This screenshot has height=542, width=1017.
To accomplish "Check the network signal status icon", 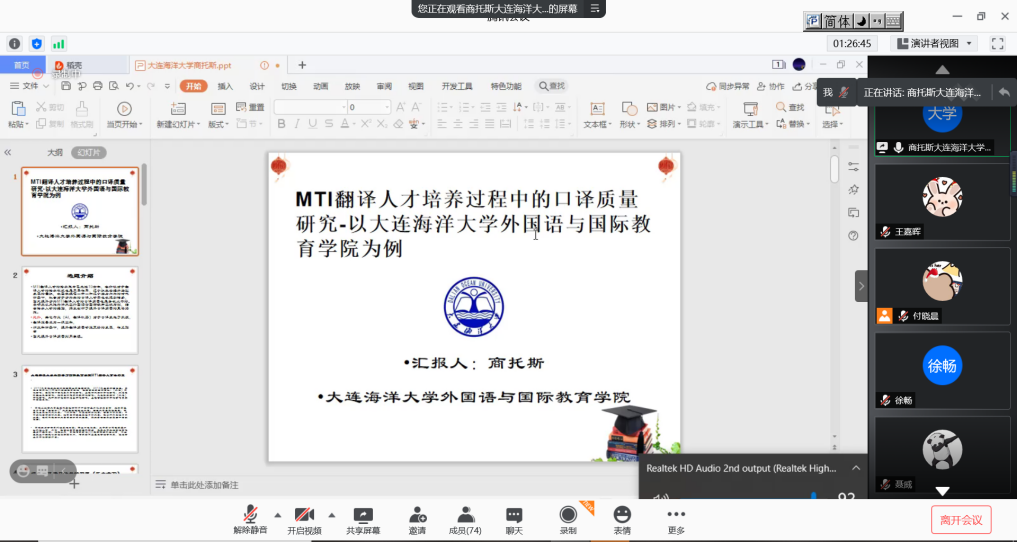I will coord(59,44).
